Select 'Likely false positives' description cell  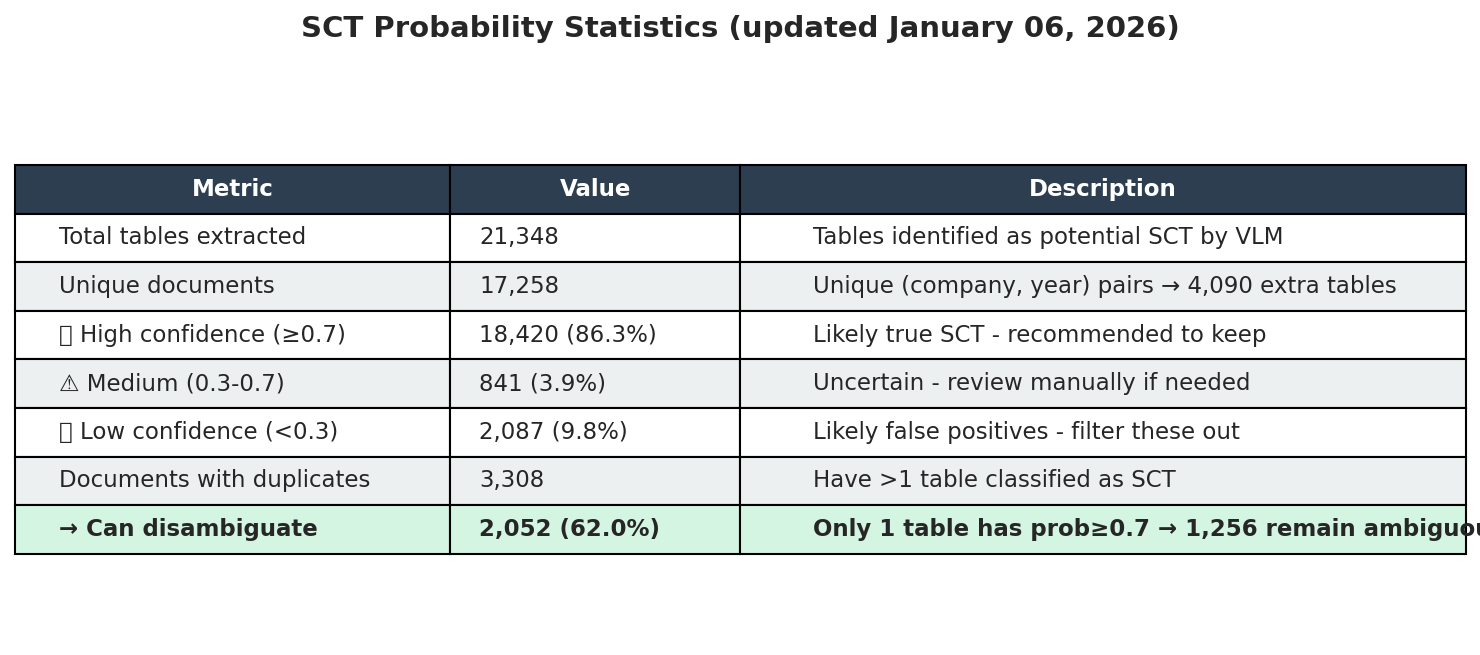tap(1103, 432)
